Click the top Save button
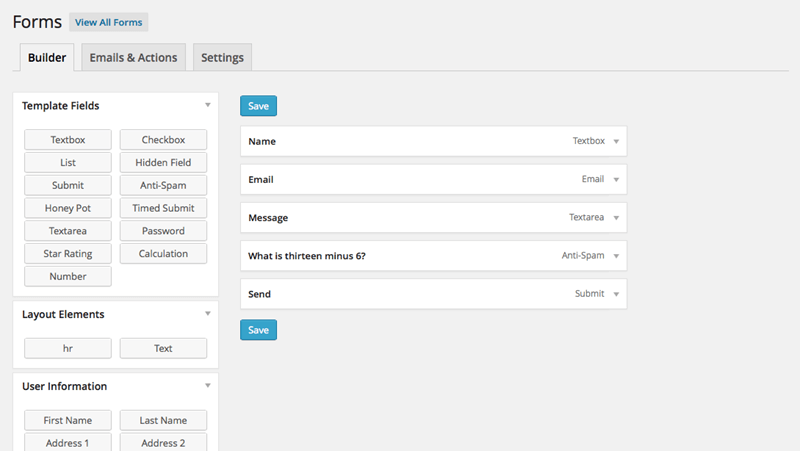 click(258, 106)
